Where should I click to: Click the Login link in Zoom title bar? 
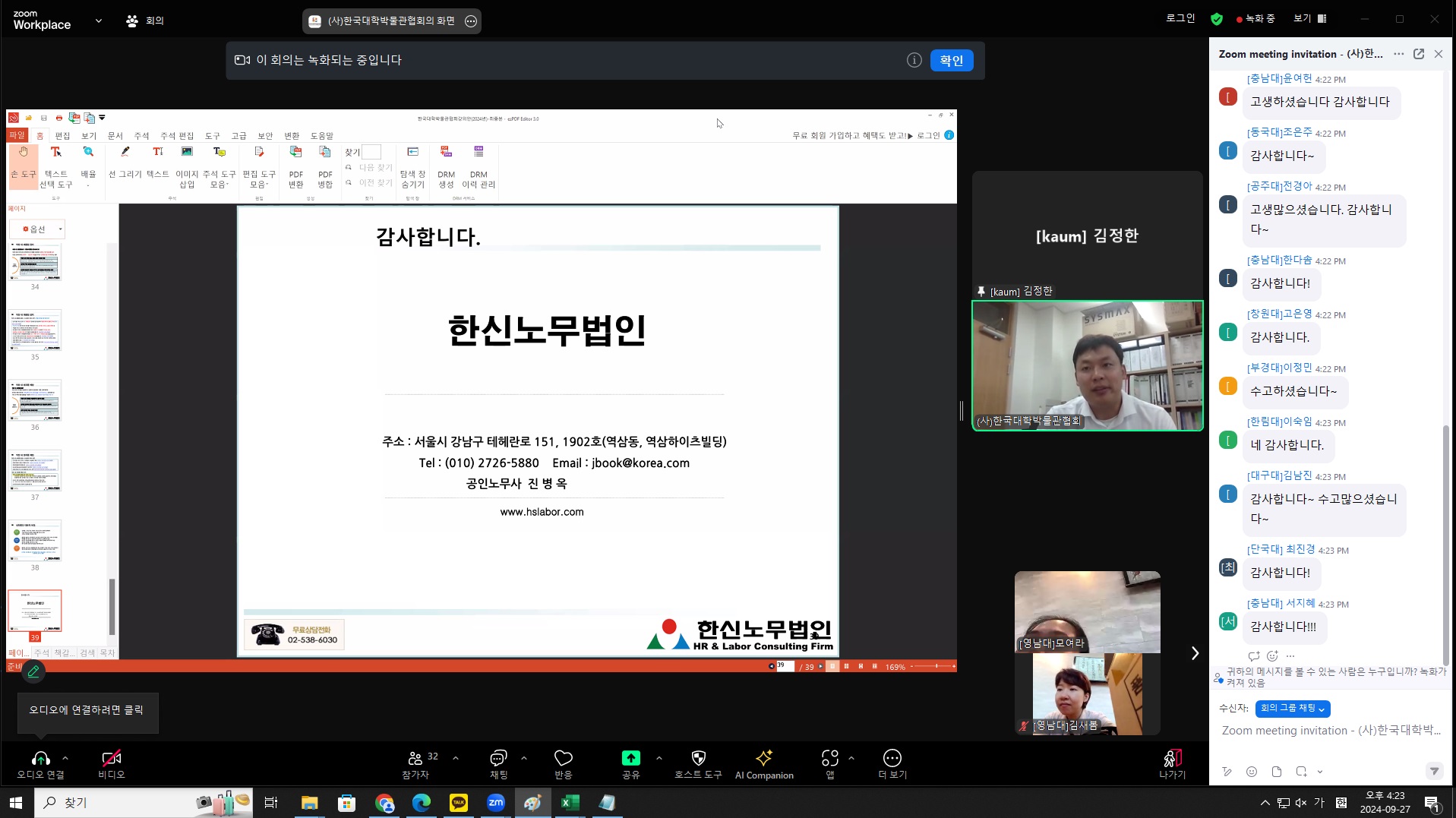tap(1180, 18)
